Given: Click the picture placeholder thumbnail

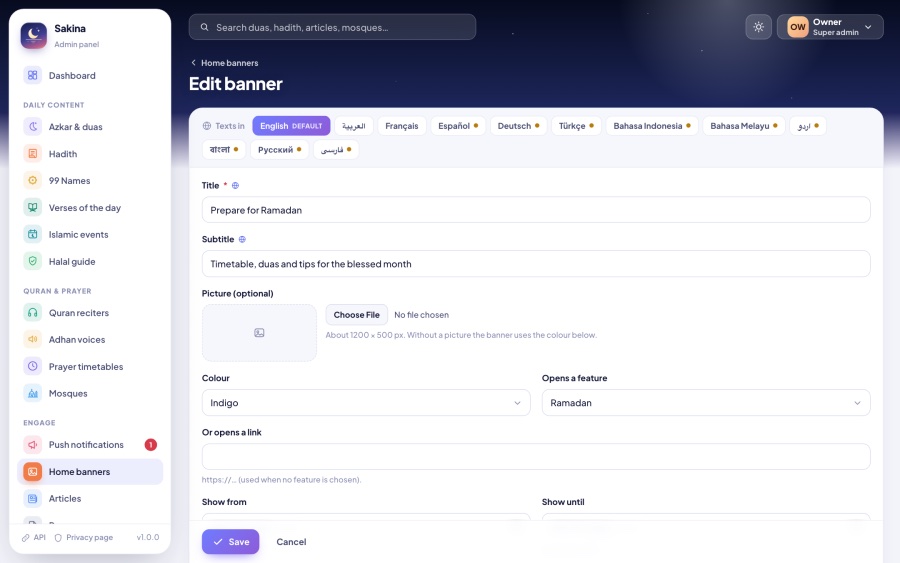Looking at the screenshot, I should coord(259,333).
